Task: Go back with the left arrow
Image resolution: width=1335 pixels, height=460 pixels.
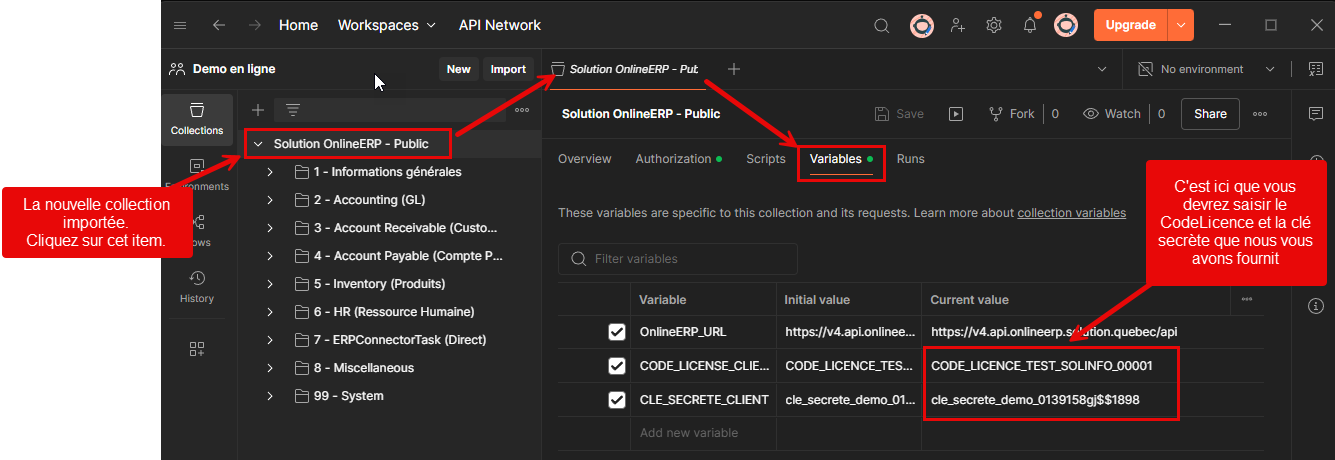Action: tap(219, 25)
